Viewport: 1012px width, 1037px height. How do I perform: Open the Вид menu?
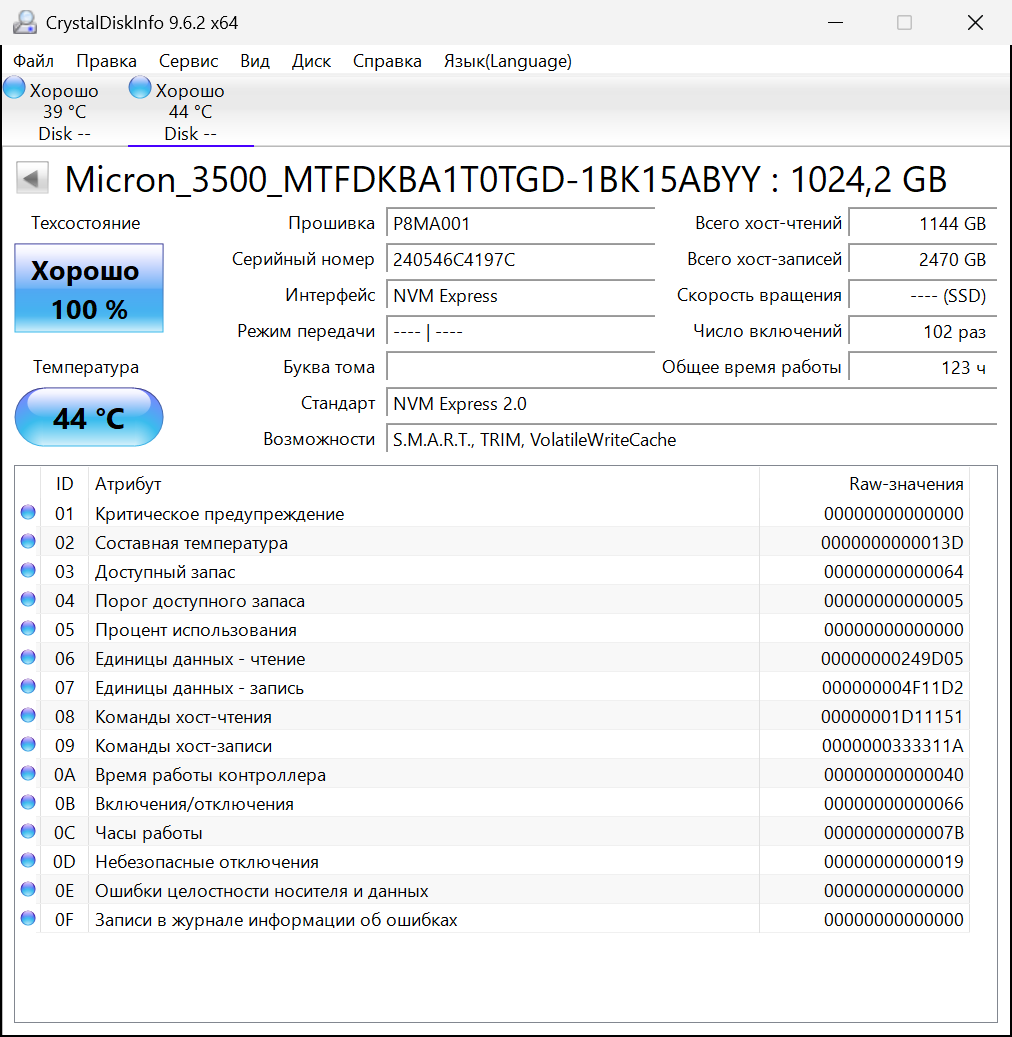[255, 62]
